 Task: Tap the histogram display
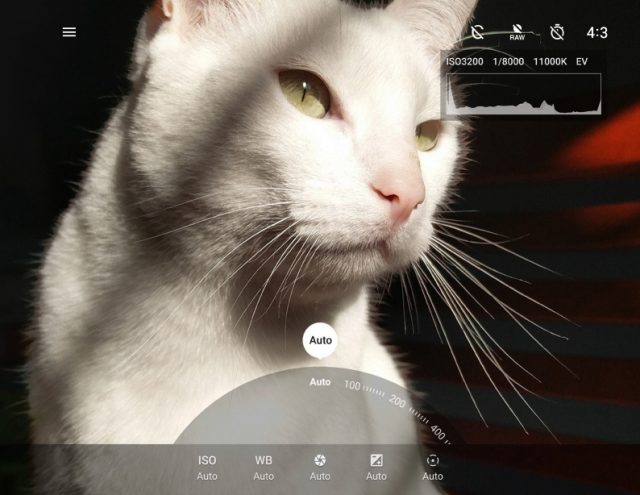click(524, 93)
